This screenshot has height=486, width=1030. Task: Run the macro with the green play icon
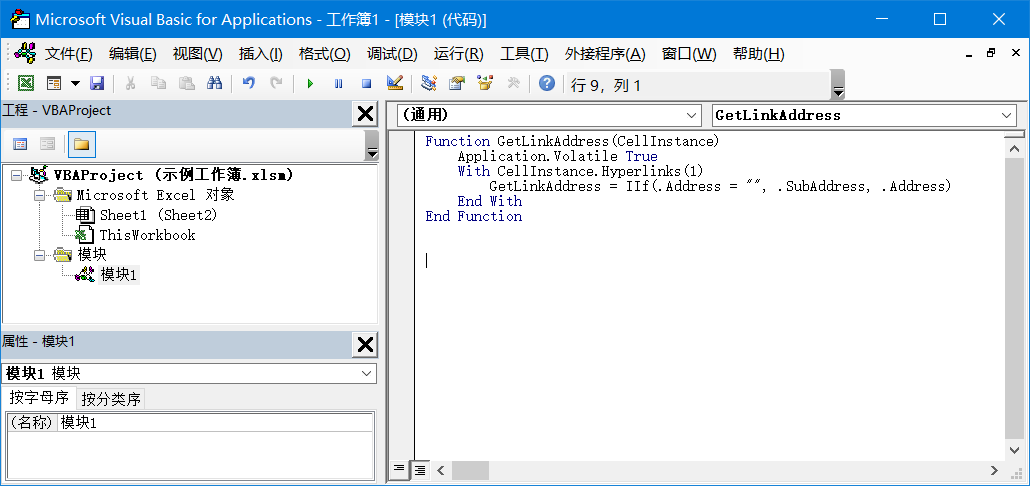[x=310, y=83]
